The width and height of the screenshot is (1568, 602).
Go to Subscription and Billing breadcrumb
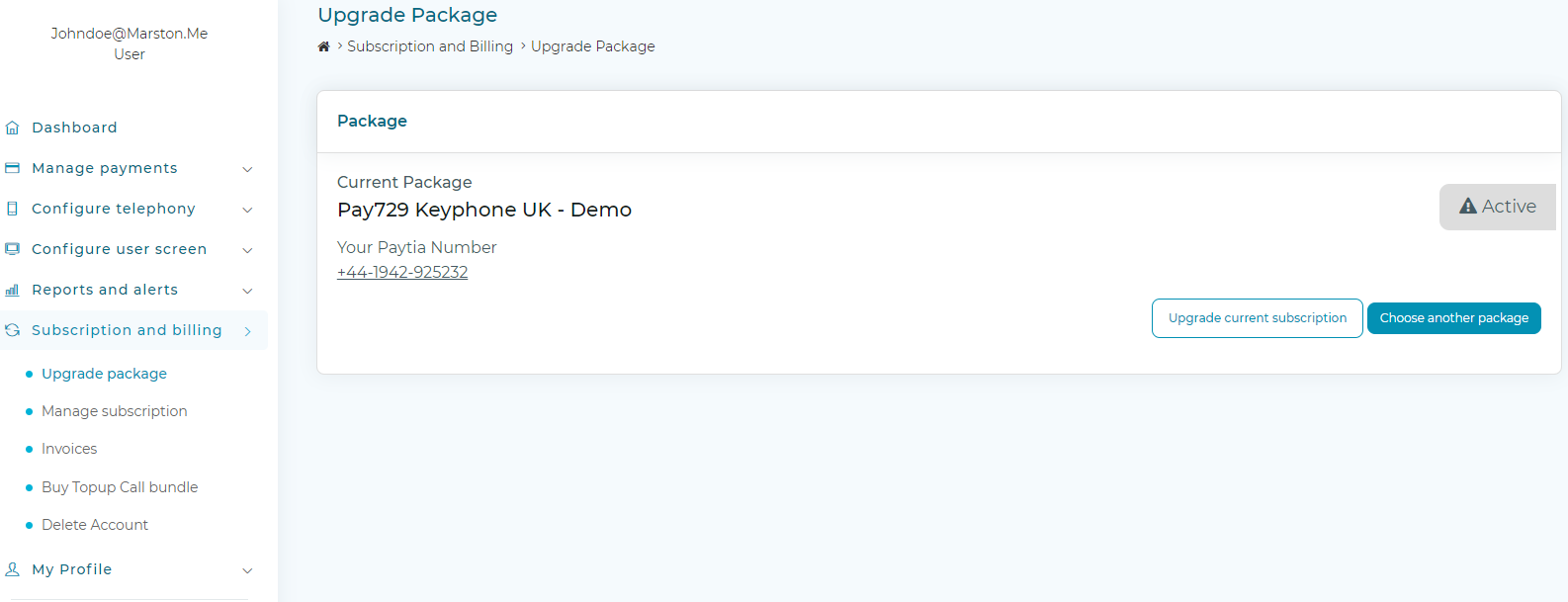430,46
